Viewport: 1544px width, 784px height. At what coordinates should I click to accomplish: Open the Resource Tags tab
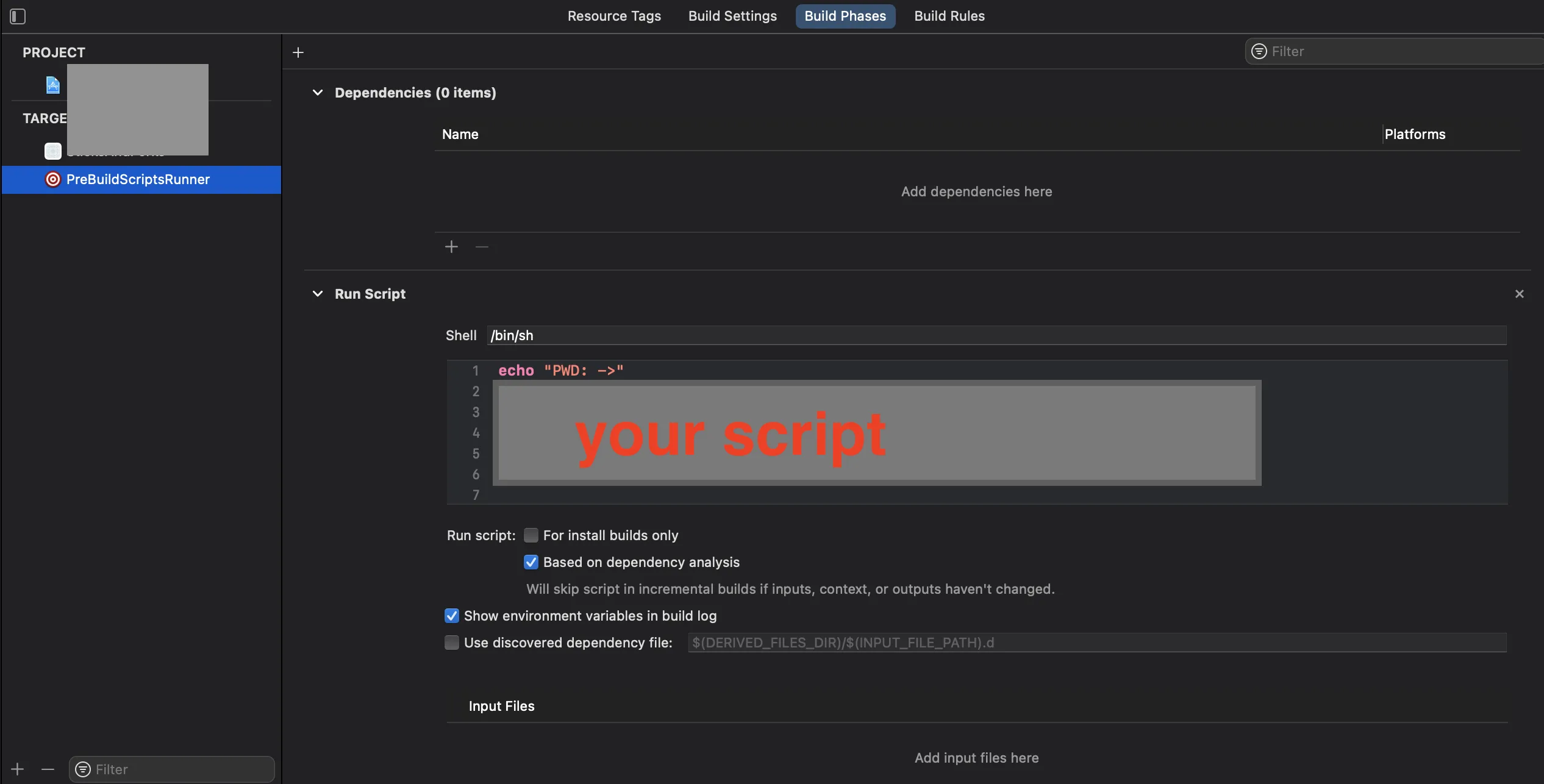pos(614,16)
